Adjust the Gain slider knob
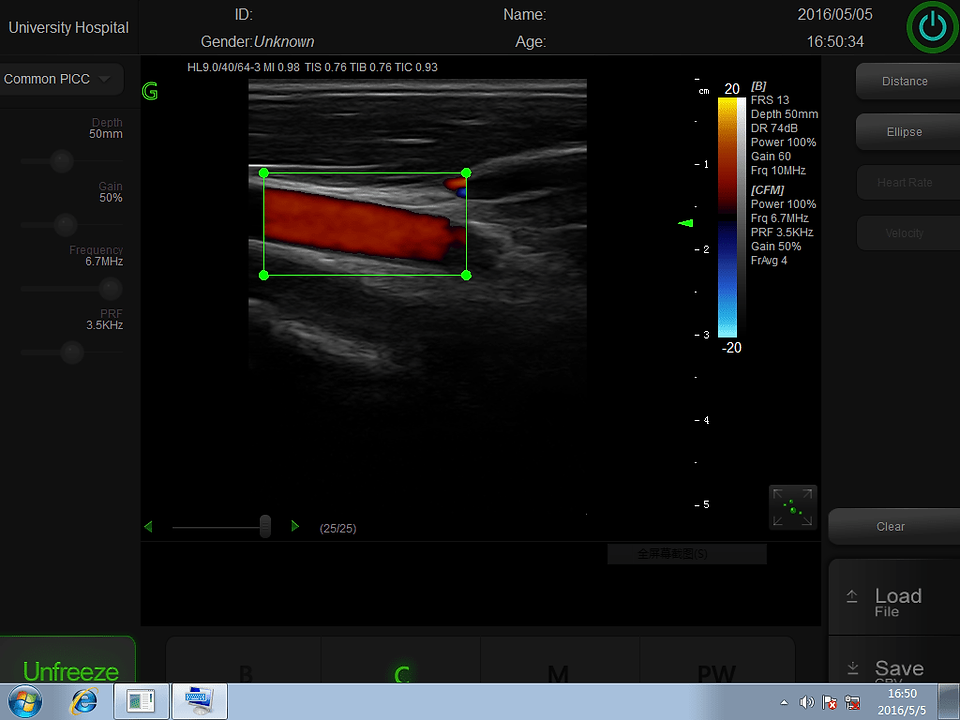Image resolution: width=960 pixels, height=720 pixels. [66, 225]
